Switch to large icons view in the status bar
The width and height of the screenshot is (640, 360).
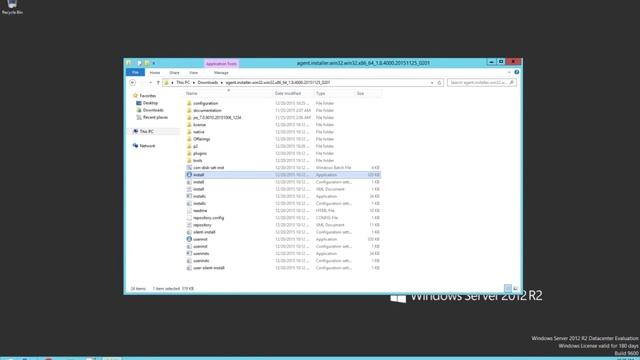point(516,289)
